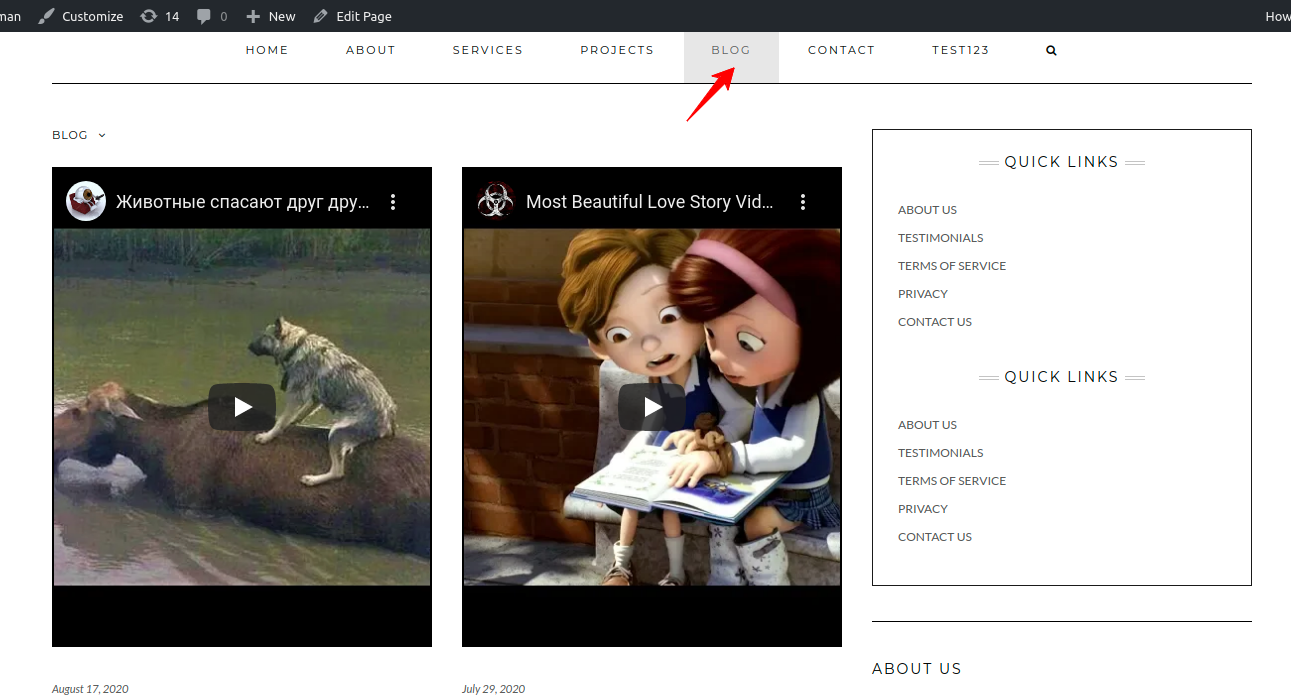The image size is (1291, 700).
Task: Navigate to the Services menu item
Action: 487,50
